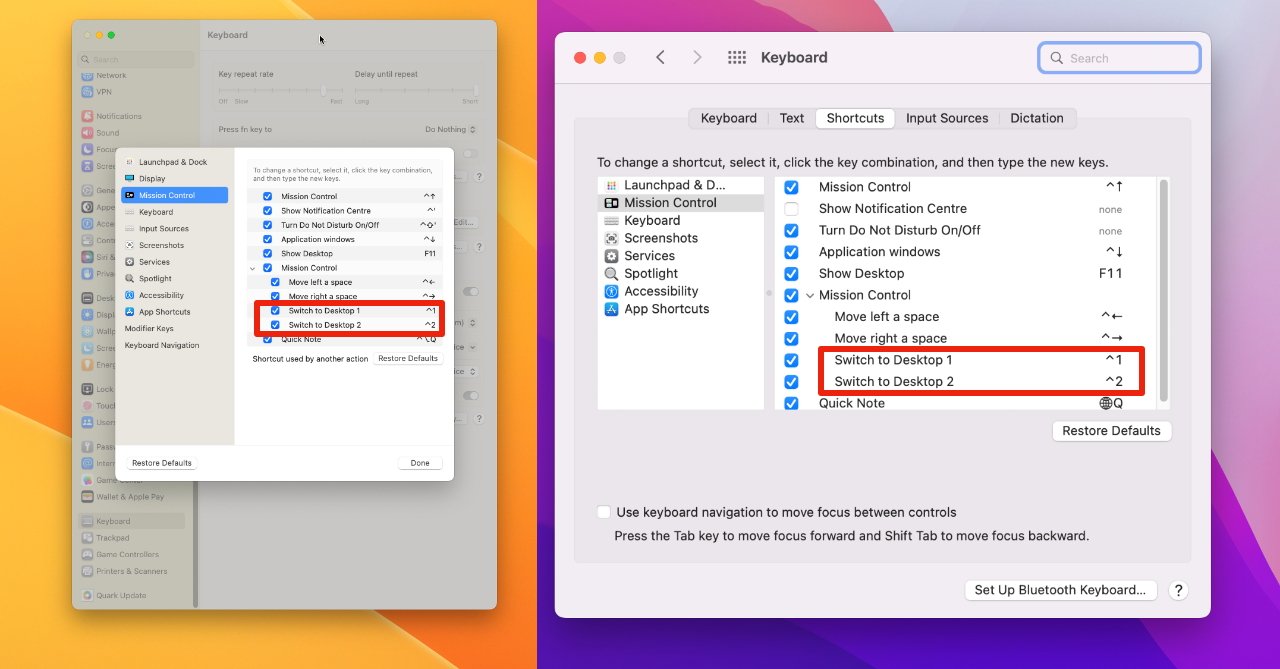Pick the Spotlight magnifier icon in the right window's list
This screenshot has height=669, width=1280.
point(612,274)
